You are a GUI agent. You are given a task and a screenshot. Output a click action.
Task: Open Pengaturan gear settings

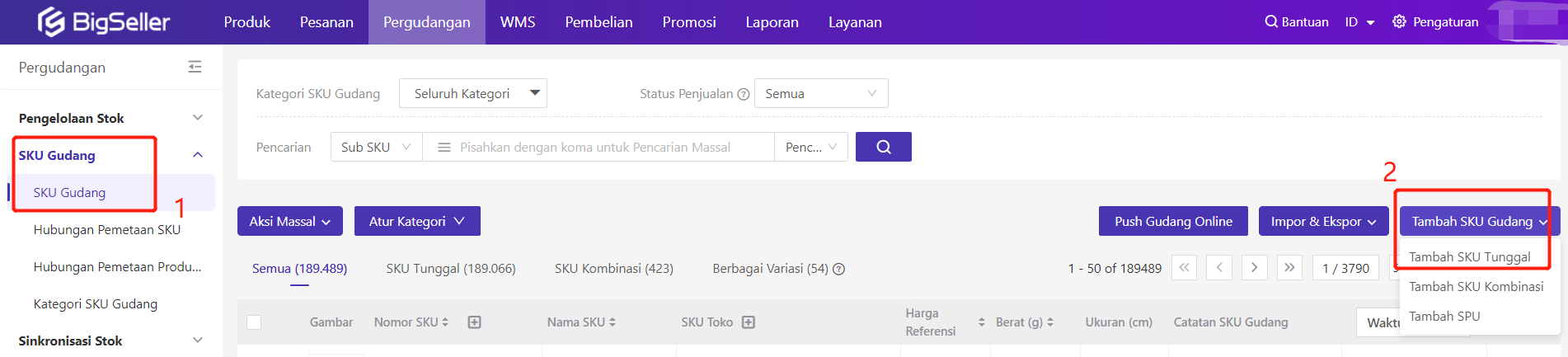[1435, 22]
